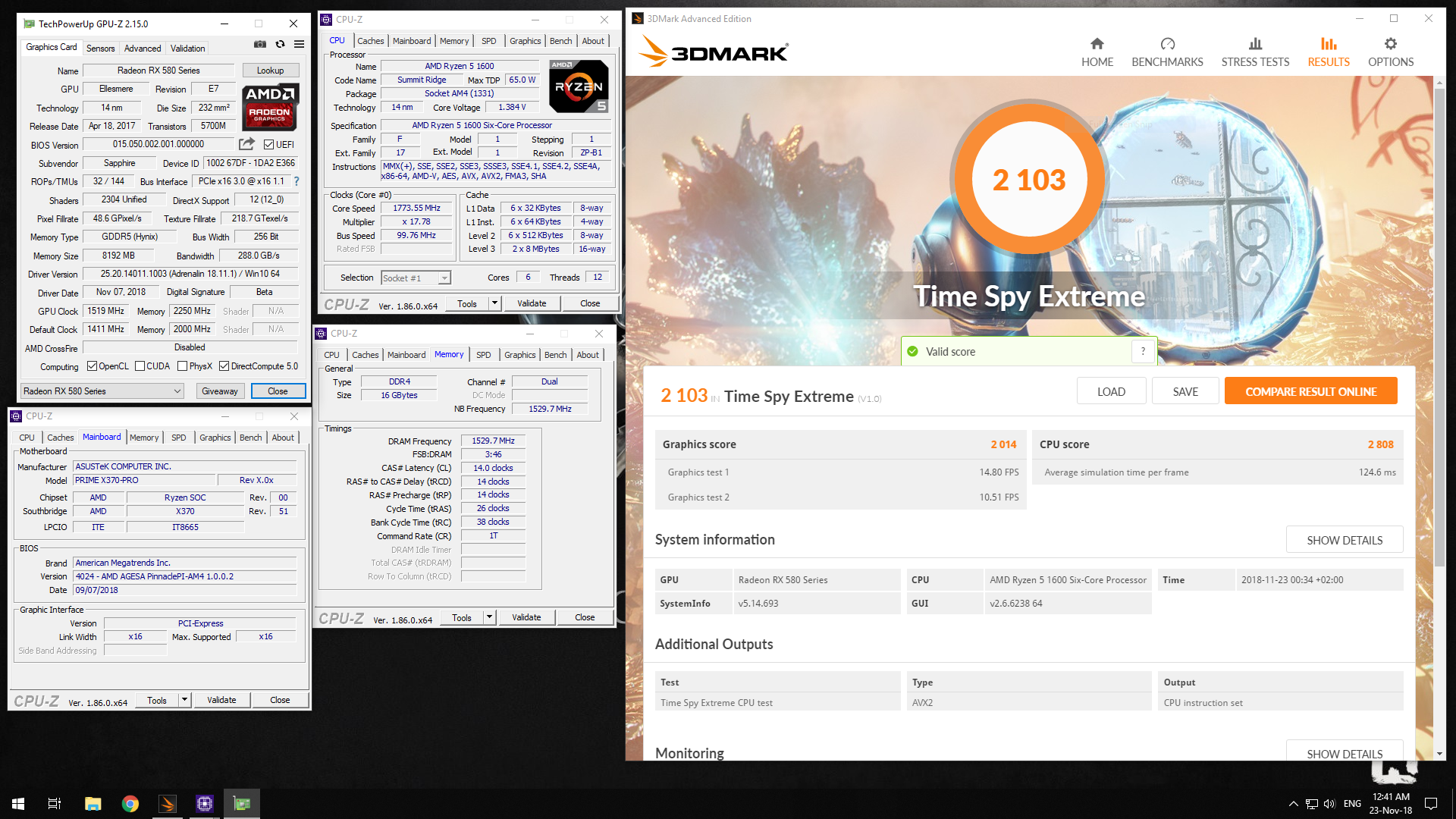Open SPD tab in Memory CPU-Z window

(484, 355)
